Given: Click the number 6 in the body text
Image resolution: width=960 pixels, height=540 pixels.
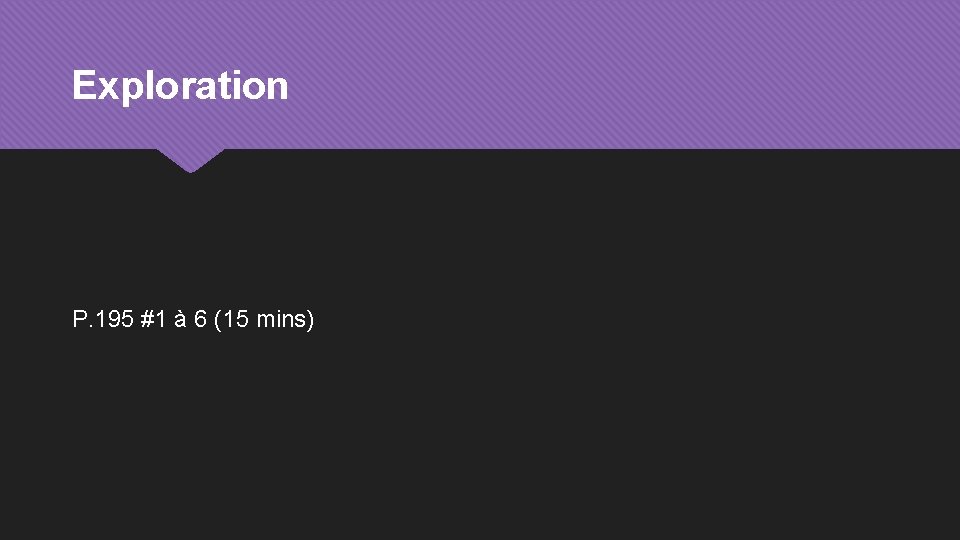Looking at the screenshot, I should click(200, 320).
